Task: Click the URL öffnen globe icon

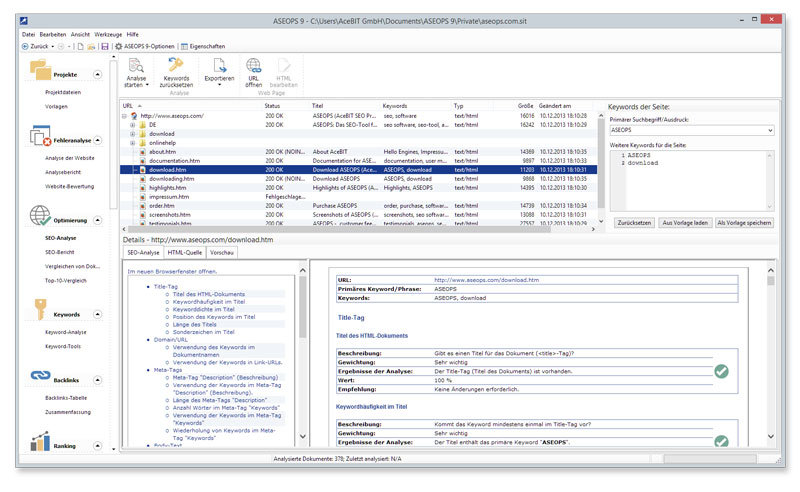Action: (254, 66)
